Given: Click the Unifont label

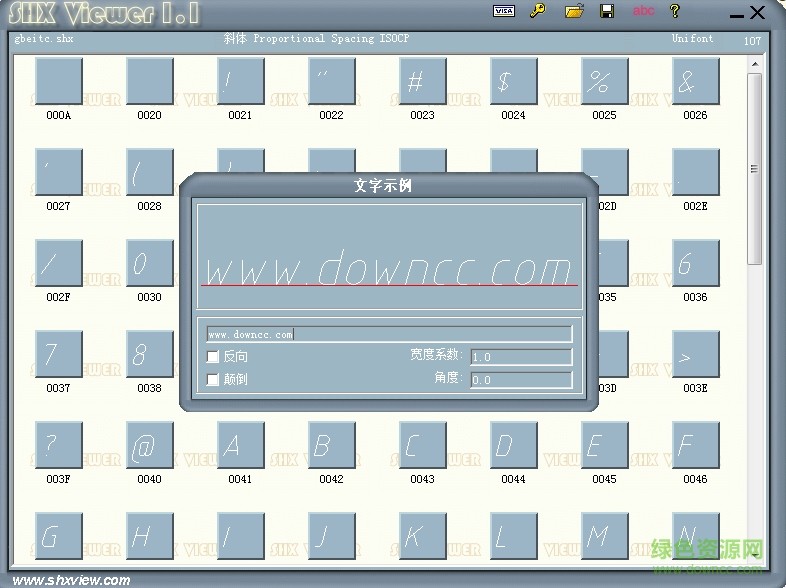Looking at the screenshot, I should click(692, 38).
